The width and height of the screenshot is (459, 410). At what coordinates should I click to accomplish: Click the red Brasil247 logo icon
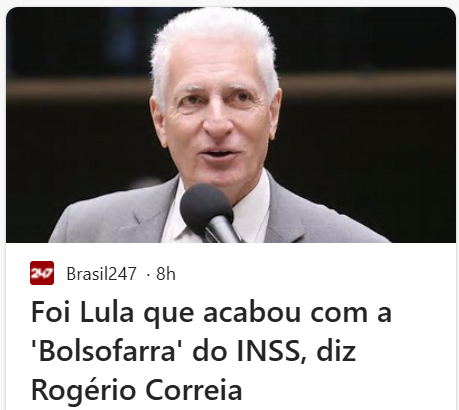42,273
